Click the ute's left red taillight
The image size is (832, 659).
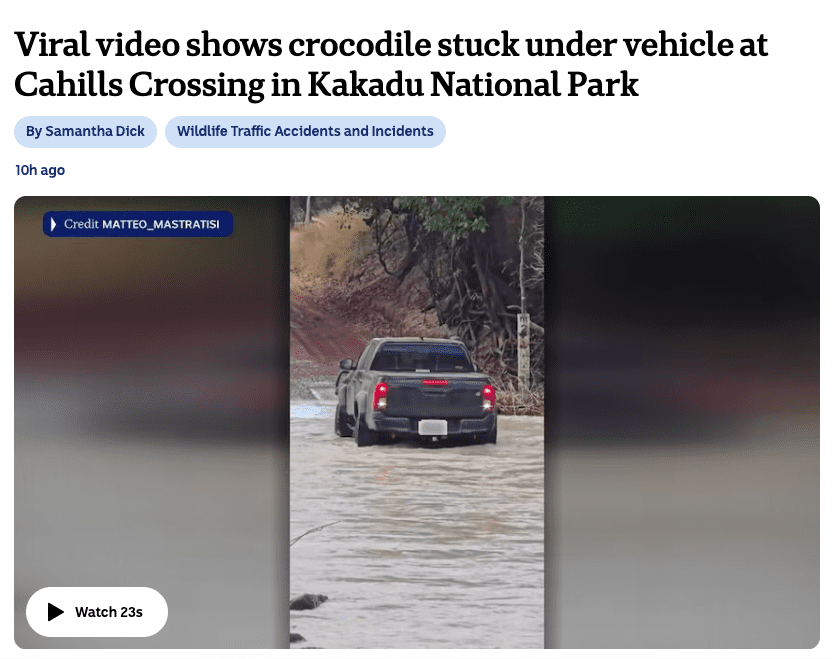pyautogui.click(x=380, y=395)
